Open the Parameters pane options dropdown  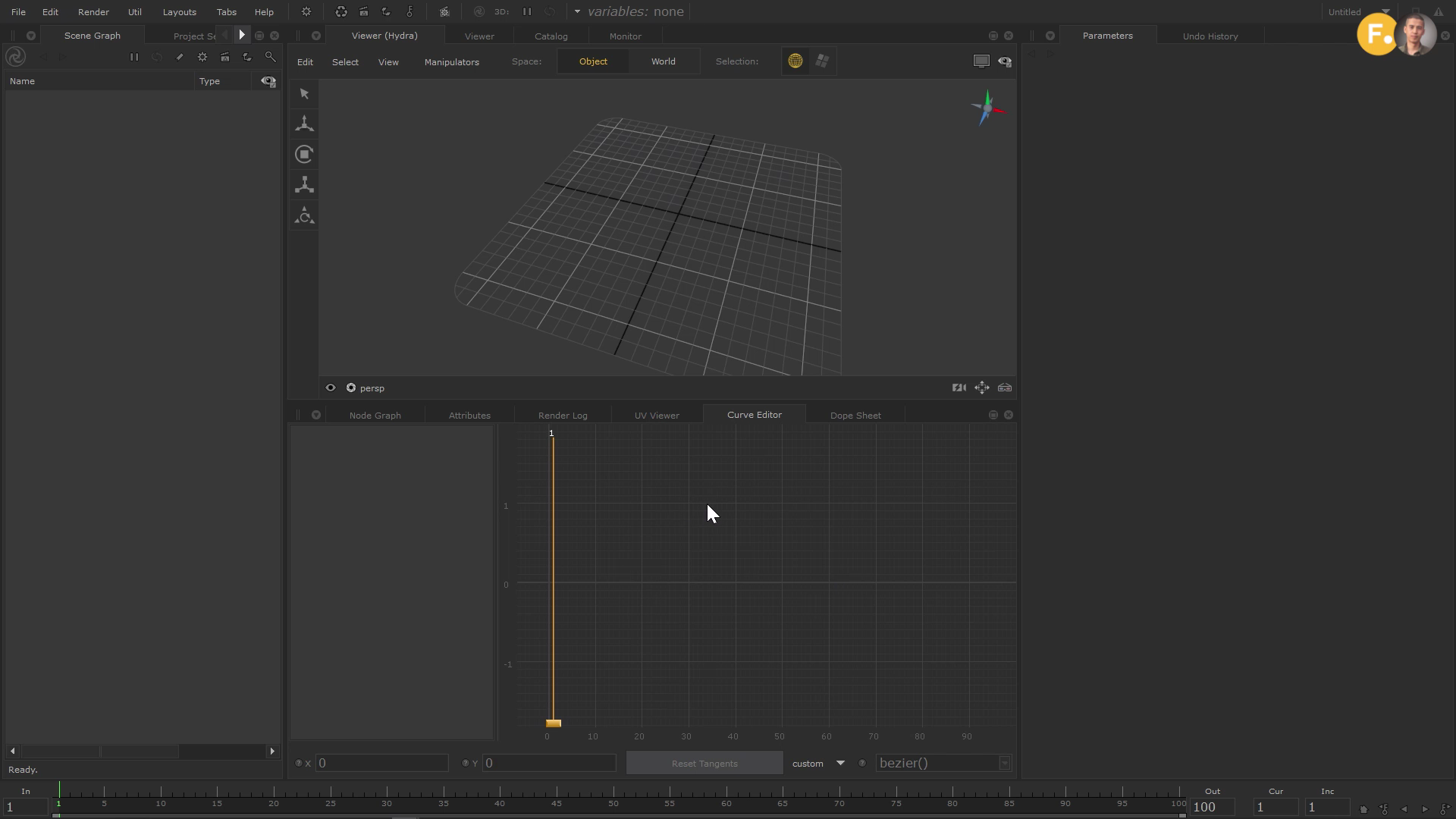(1050, 36)
